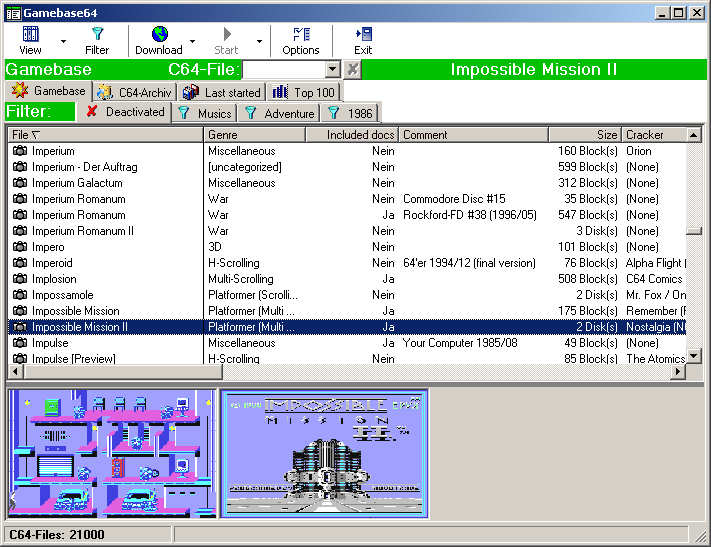Viewport: 711px width, 547px height.
Task: Click the Rockford-FD #38 (1996/05) comment
Action: [470, 215]
